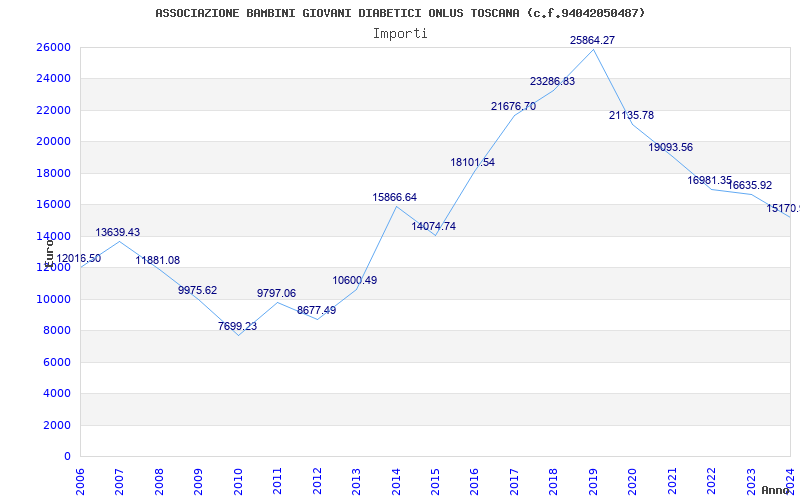Click the x-axis year 2008
This screenshot has width=800, height=500.
click(x=159, y=481)
